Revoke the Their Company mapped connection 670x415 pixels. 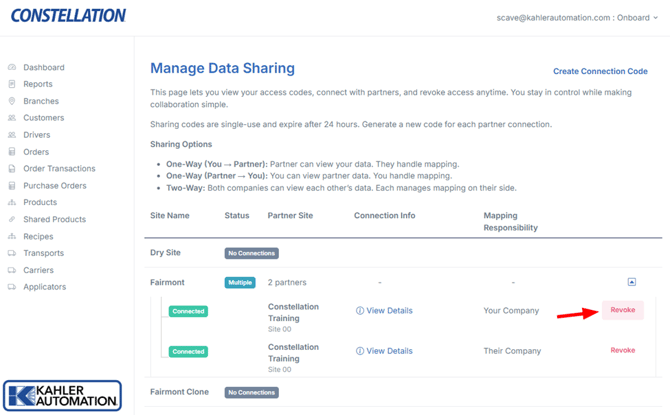pos(622,350)
